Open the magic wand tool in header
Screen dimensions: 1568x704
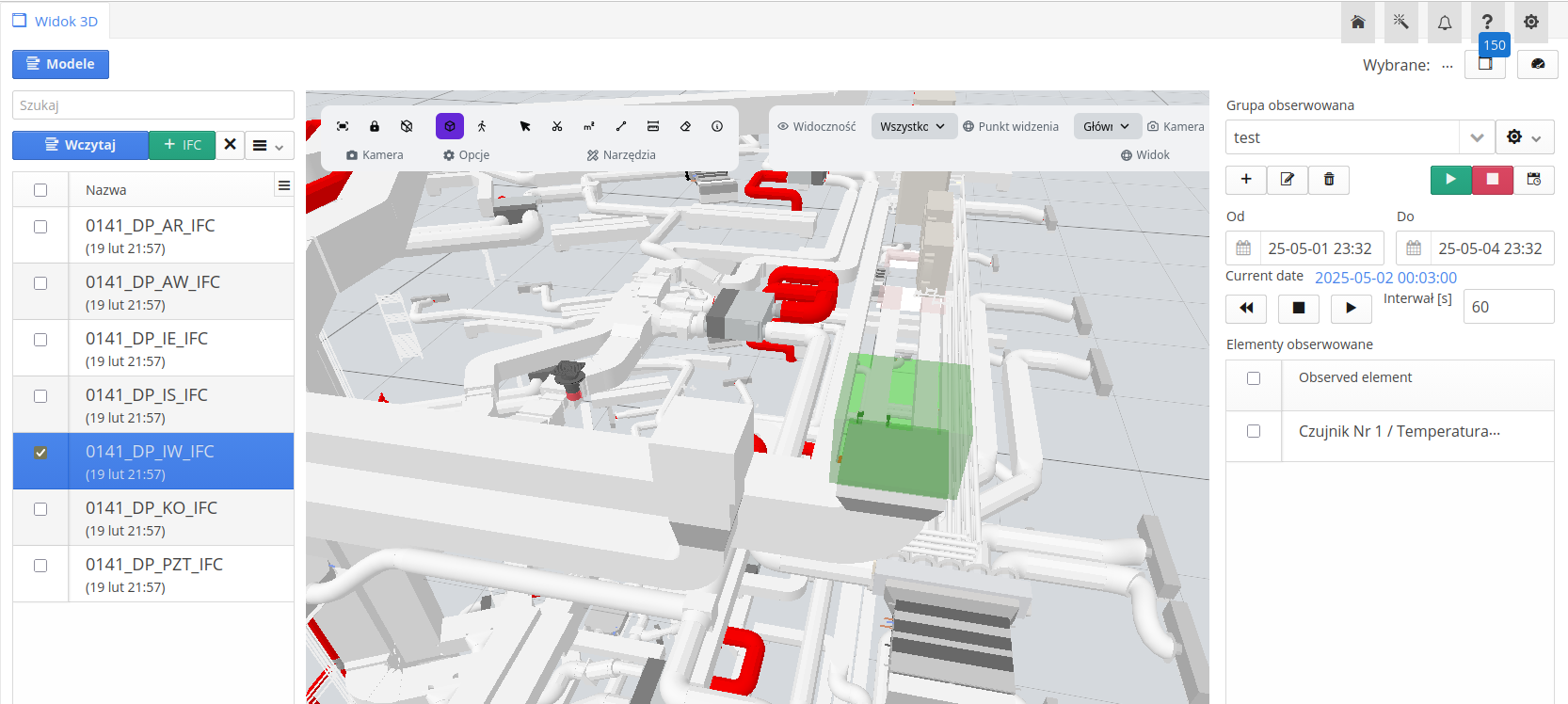[1400, 22]
